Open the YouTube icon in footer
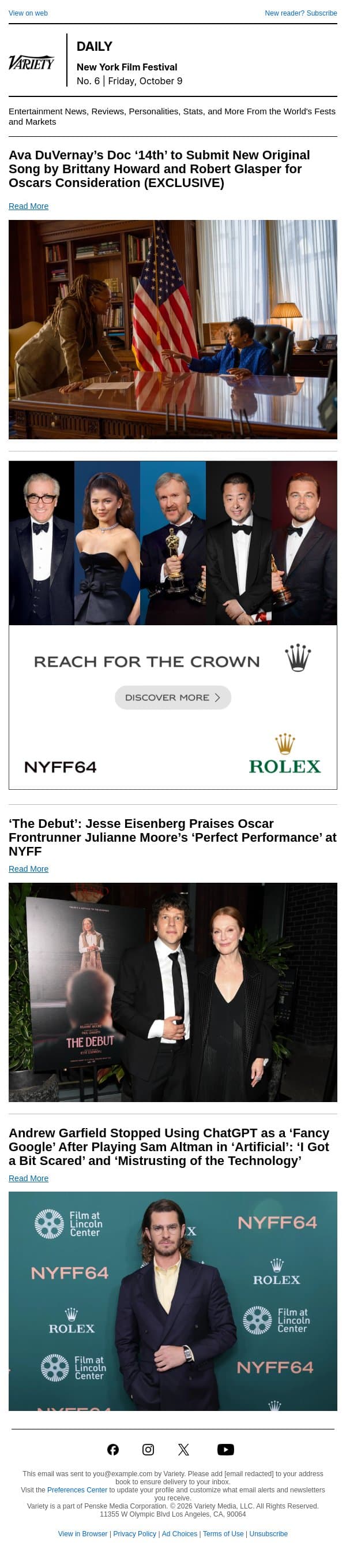 click(x=225, y=1449)
